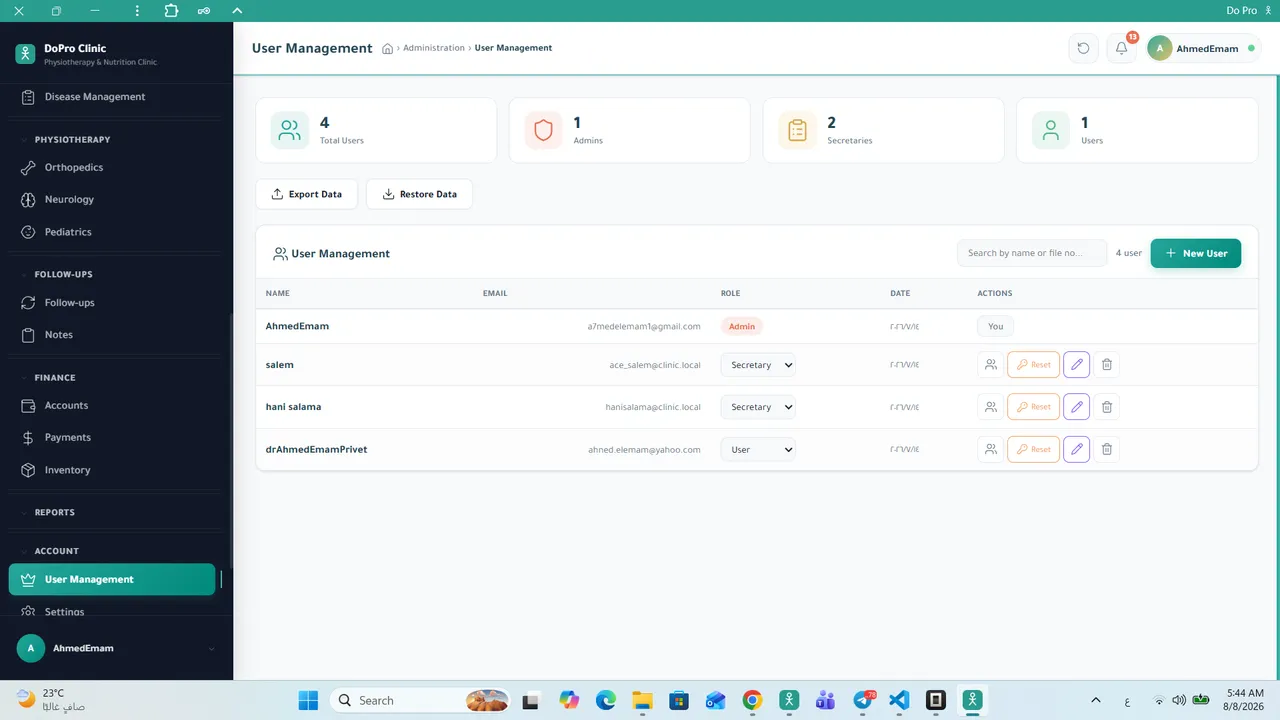The width and height of the screenshot is (1280, 720).
Task: Open role dropdown for hani salama
Action: point(758,407)
